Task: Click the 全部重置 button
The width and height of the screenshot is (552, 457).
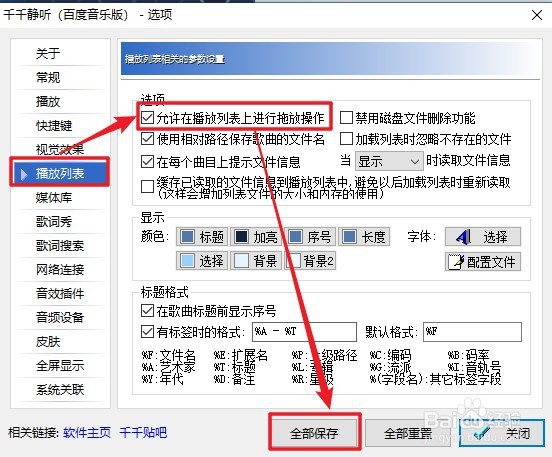Action: pyautogui.click(x=408, y=433)
